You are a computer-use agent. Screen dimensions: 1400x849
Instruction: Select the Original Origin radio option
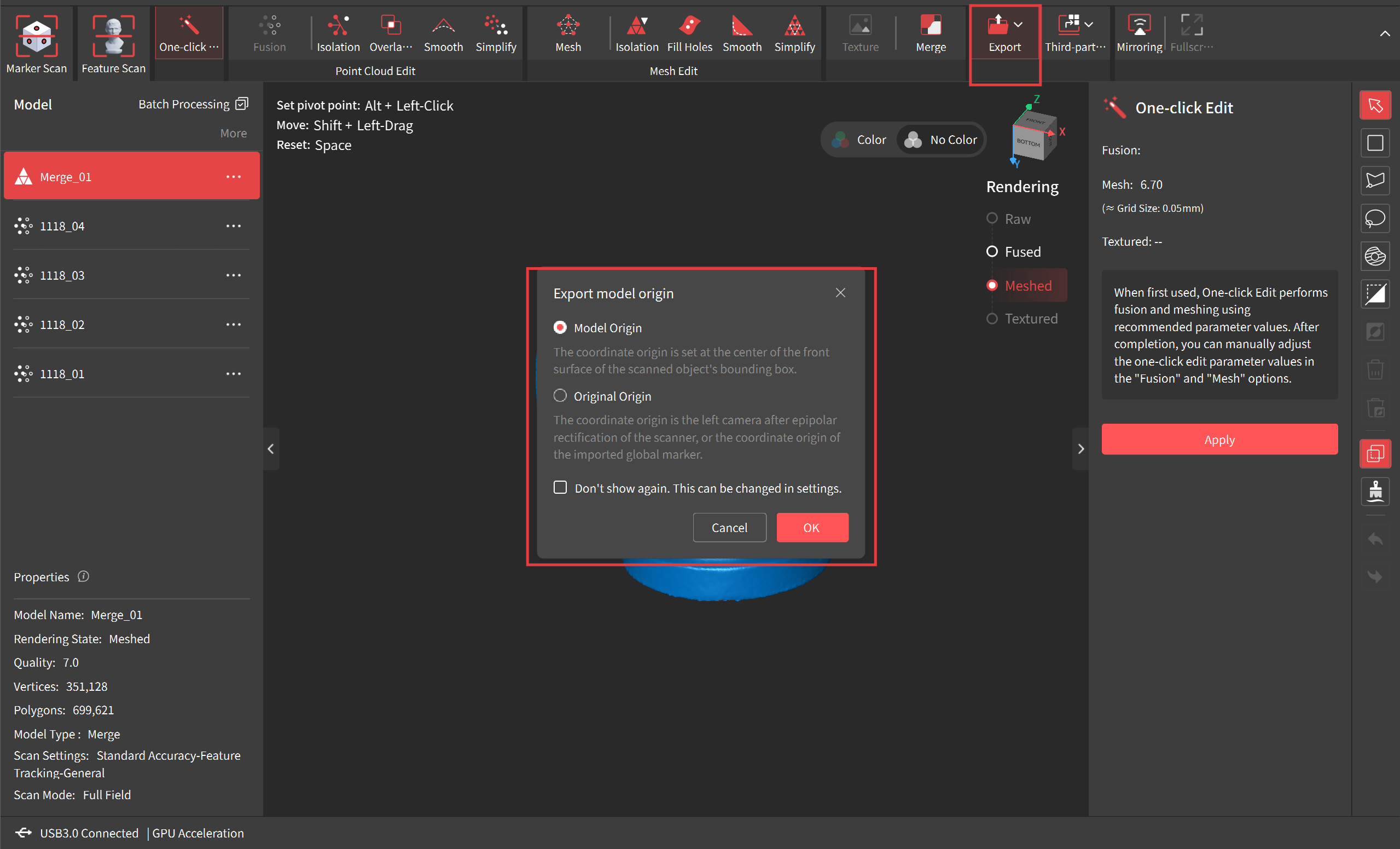(x=560, y=396)
